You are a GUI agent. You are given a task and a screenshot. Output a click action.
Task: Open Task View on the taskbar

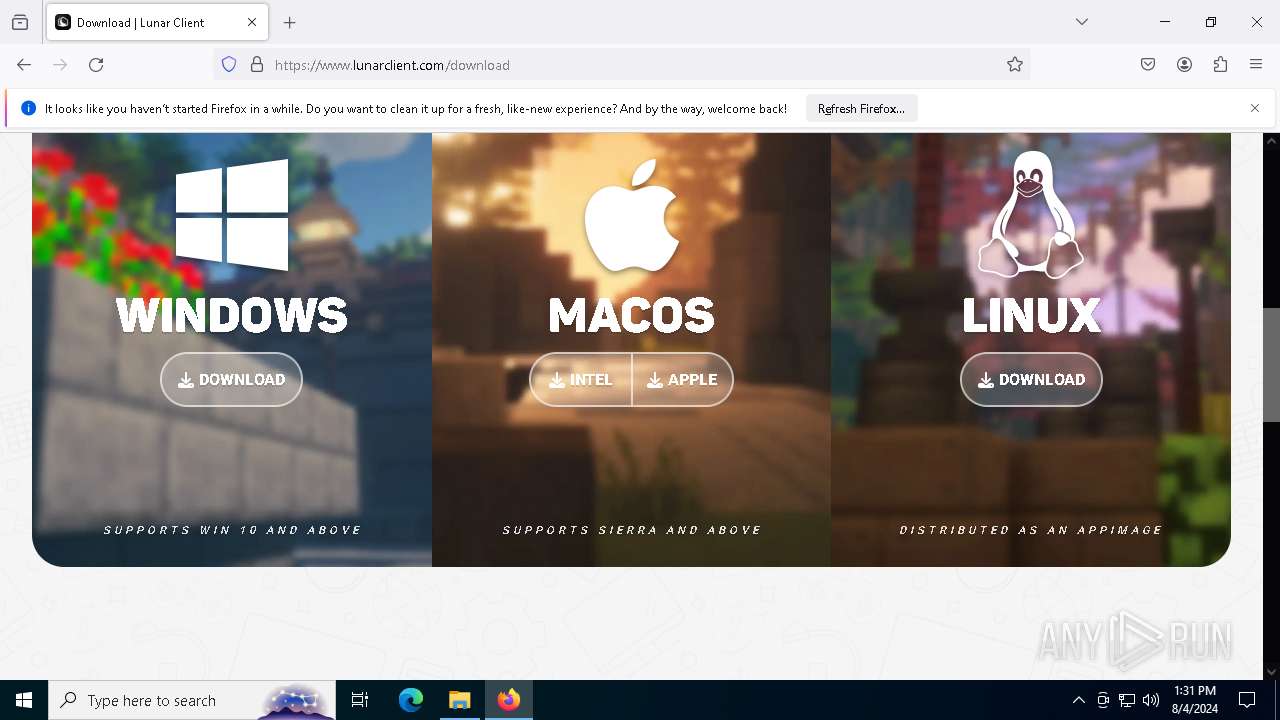coord(360,700)
